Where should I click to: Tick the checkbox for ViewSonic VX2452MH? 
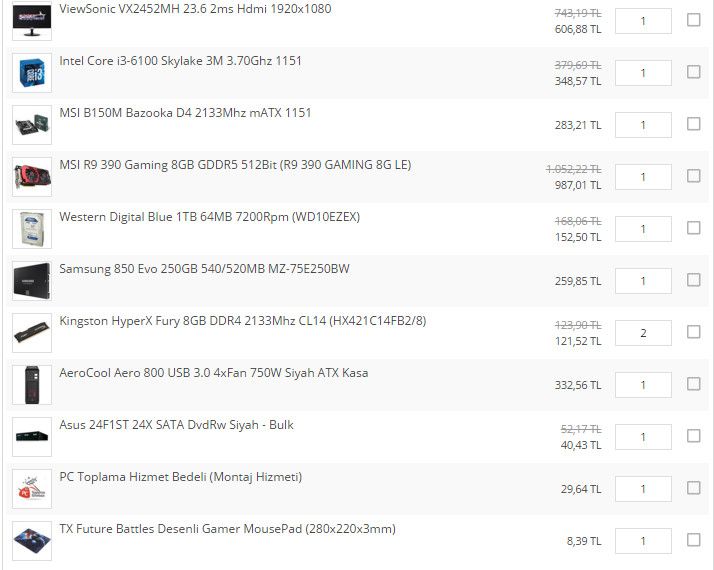click(694, 20)
